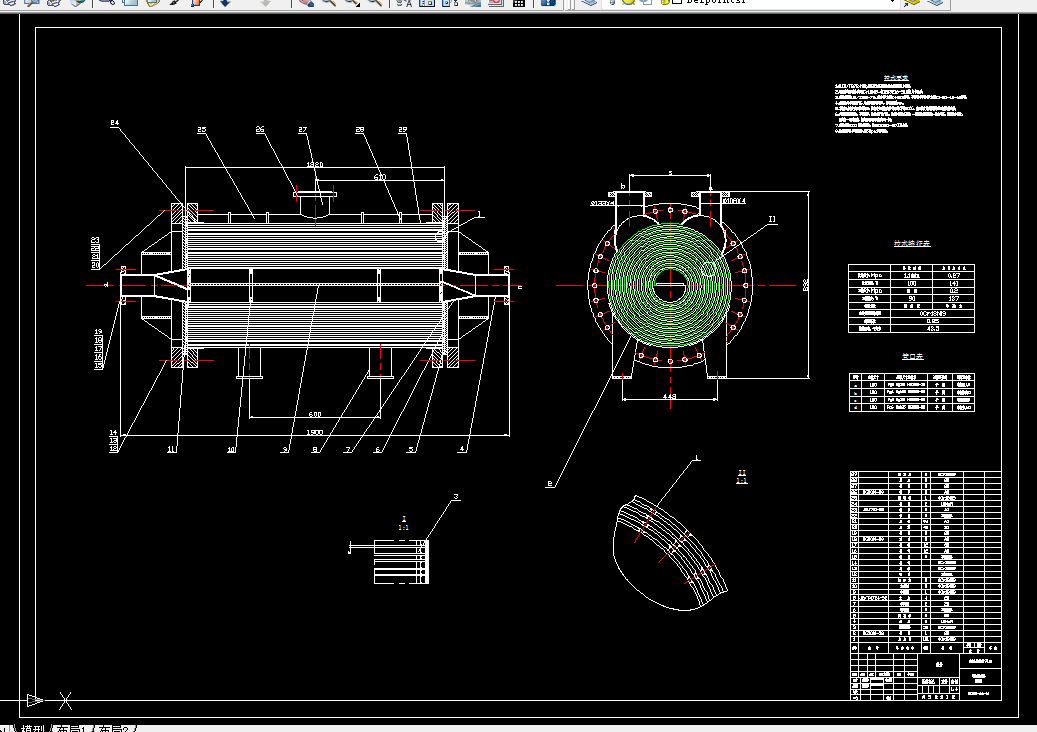Click the Zoom Previous magnifier icon
The width and height of the screenshot is (1037, 732).
374,2
